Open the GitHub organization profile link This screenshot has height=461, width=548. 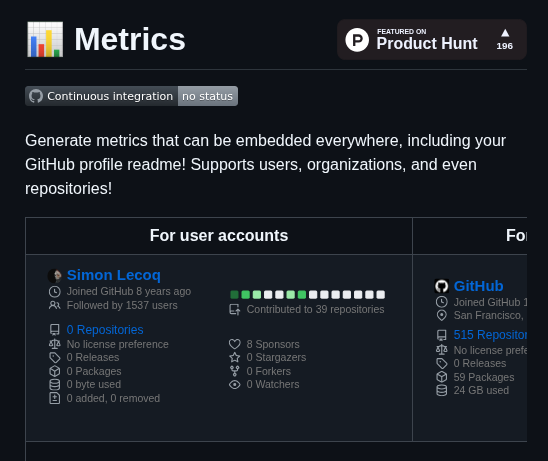tap(478, 286)
